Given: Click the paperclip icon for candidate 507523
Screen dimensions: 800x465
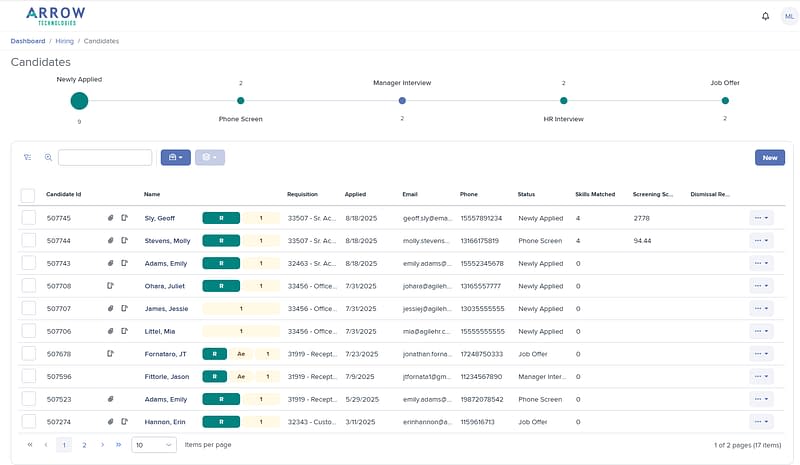Looking at the screenshot, I should tap(110, 399).
